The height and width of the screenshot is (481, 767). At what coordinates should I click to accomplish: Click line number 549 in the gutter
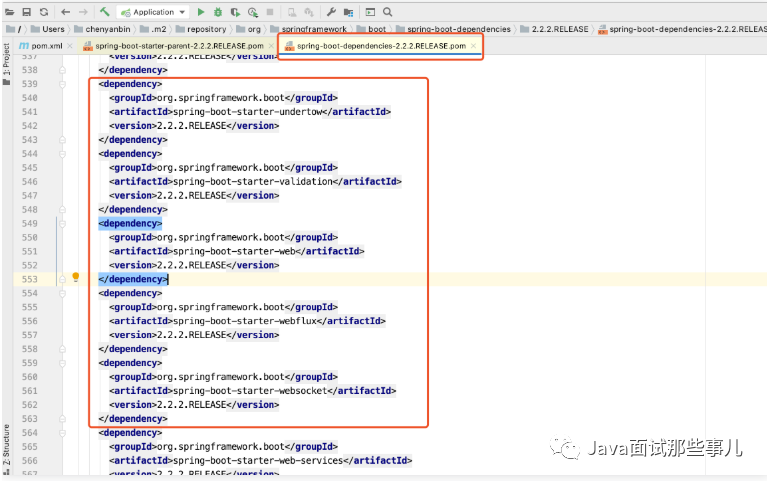click(30, 224)
